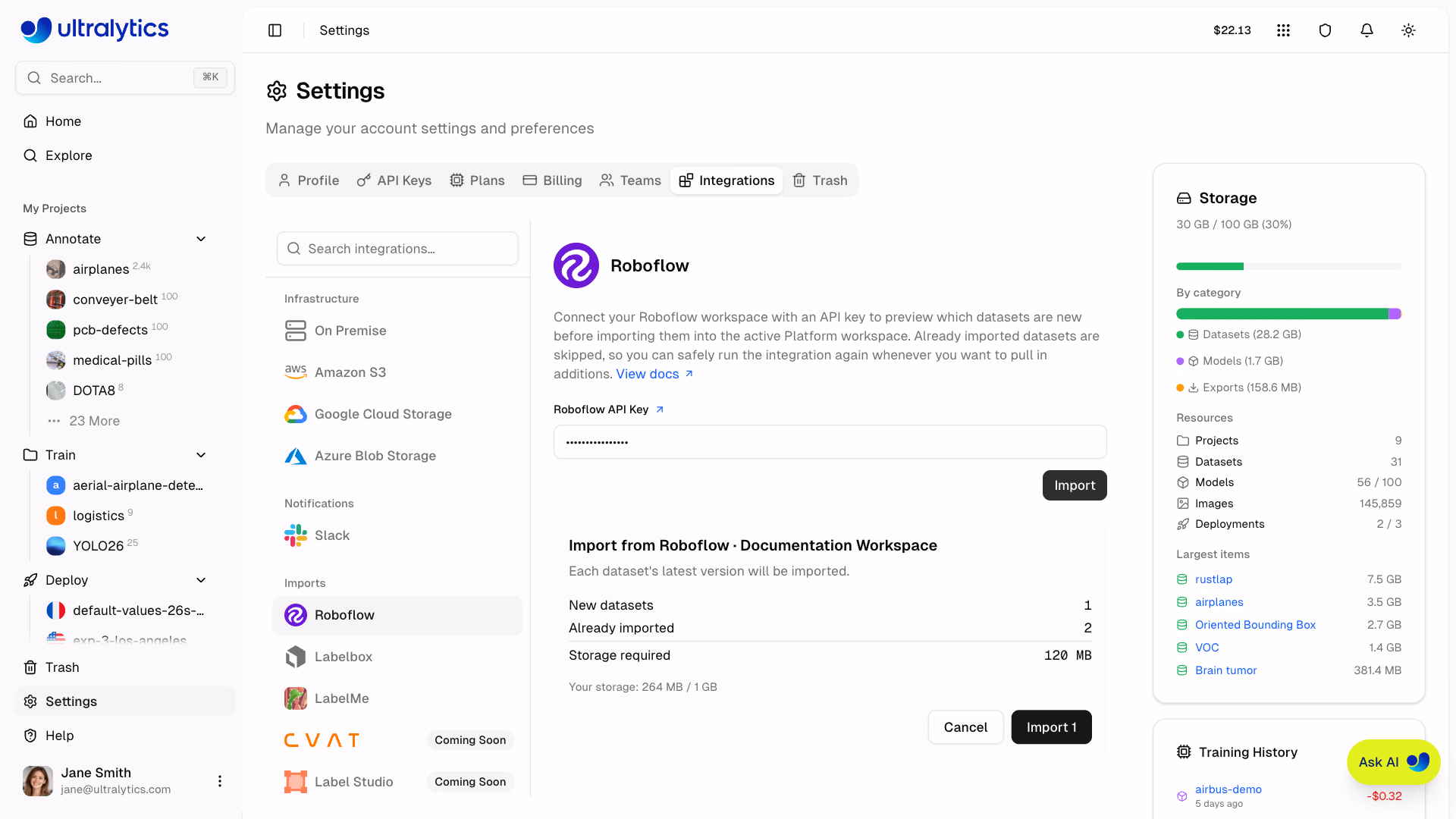1456x819 pixels.
Task: Click the By category storage bar
Action: click(x=1288, y=314)
